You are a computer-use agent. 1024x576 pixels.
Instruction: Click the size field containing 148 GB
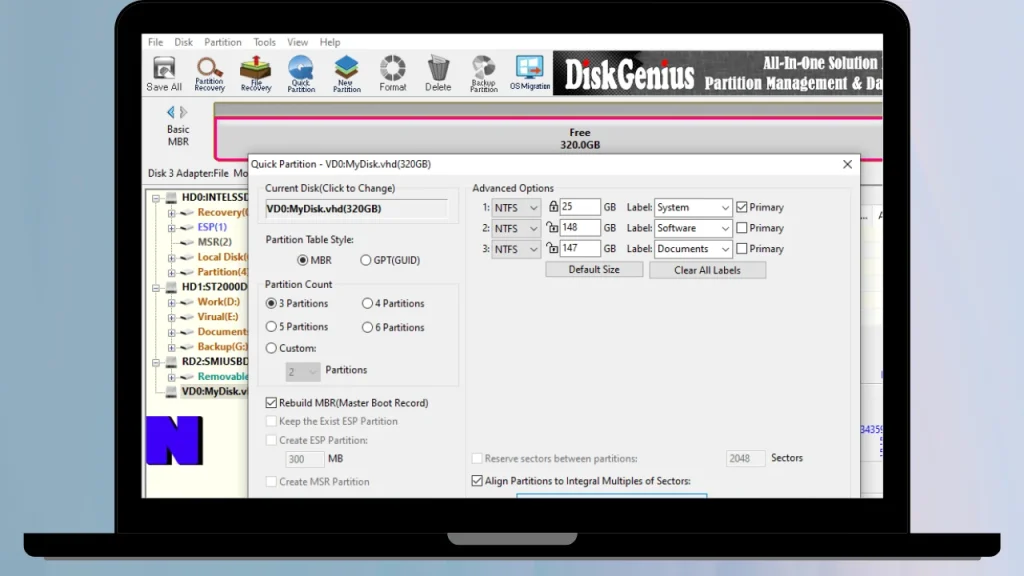tap(579, 228)
